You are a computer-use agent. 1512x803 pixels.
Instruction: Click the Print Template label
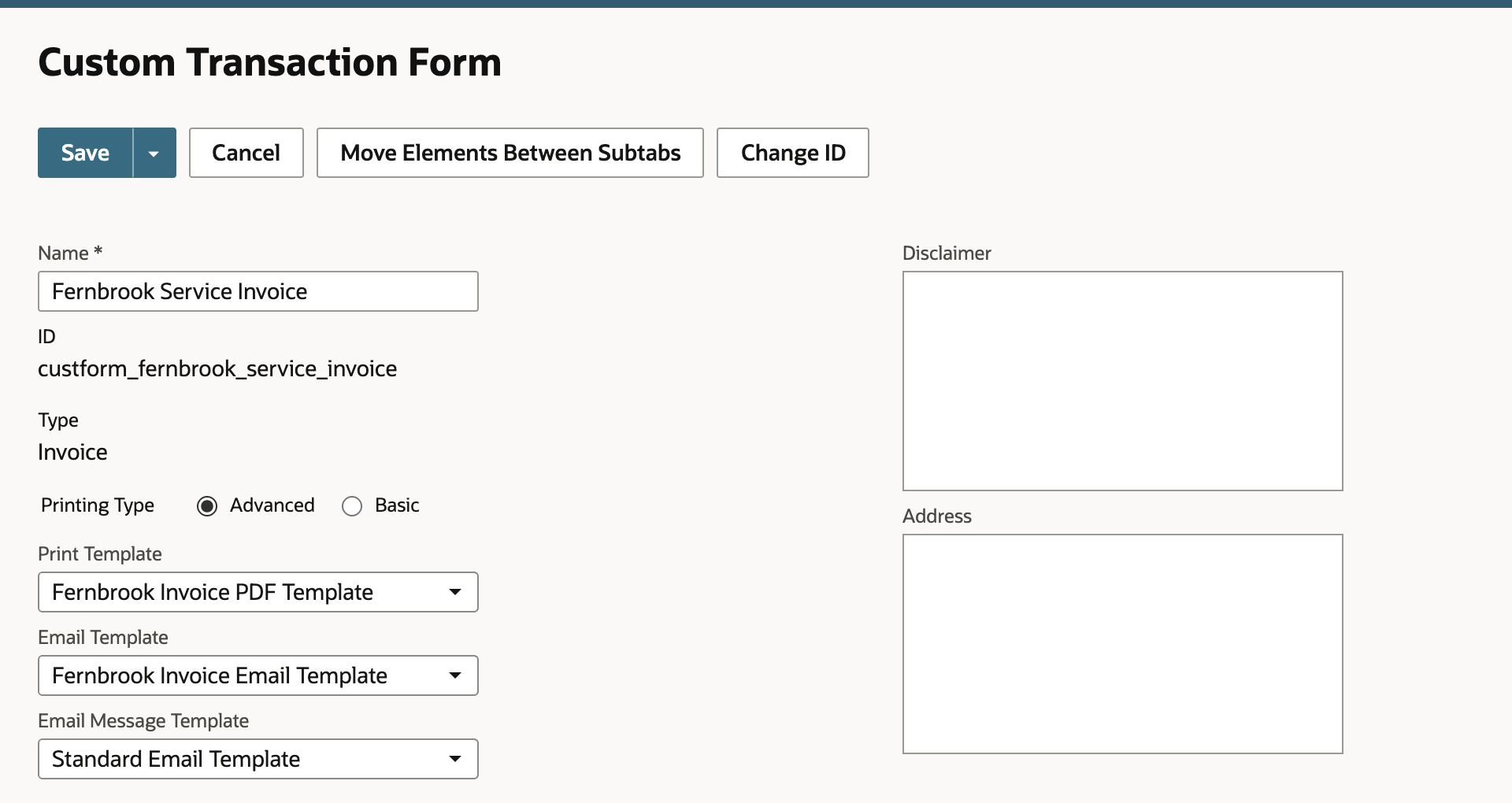pyautogui.click(x=100, y=554)
